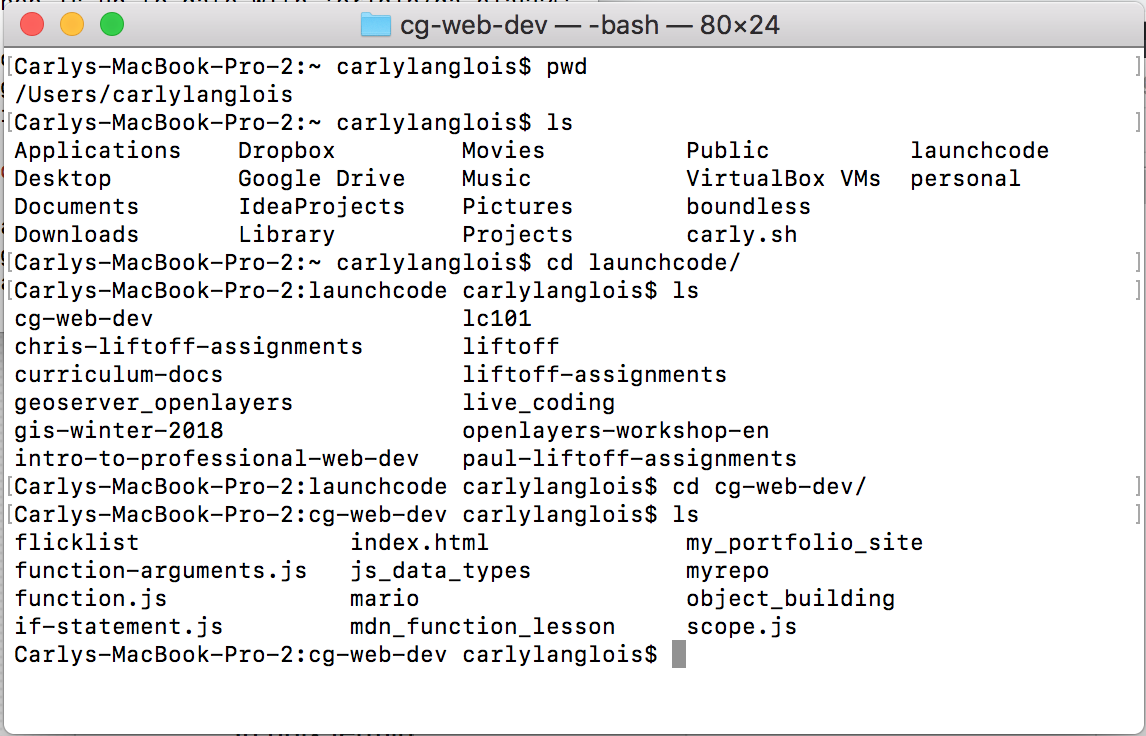The height and width of the screenshot is (736, 1146).
Task: Minimize the window with the yellow button
Action: point(71,24)
